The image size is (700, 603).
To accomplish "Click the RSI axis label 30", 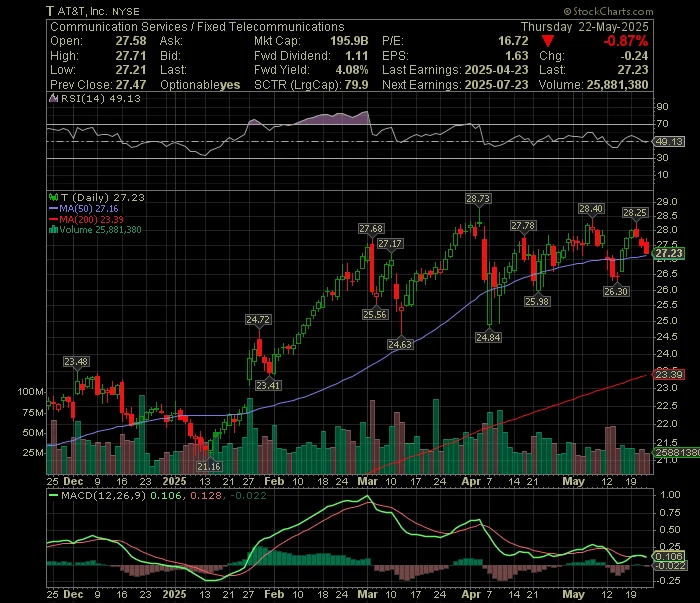I will click(662, 158).
